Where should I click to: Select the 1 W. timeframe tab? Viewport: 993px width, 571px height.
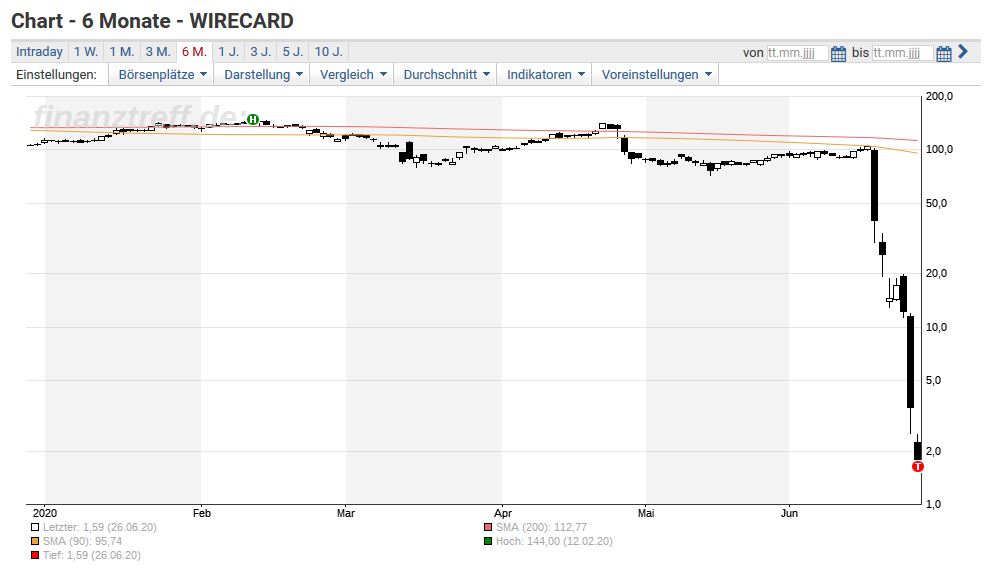tap(85, 52)
